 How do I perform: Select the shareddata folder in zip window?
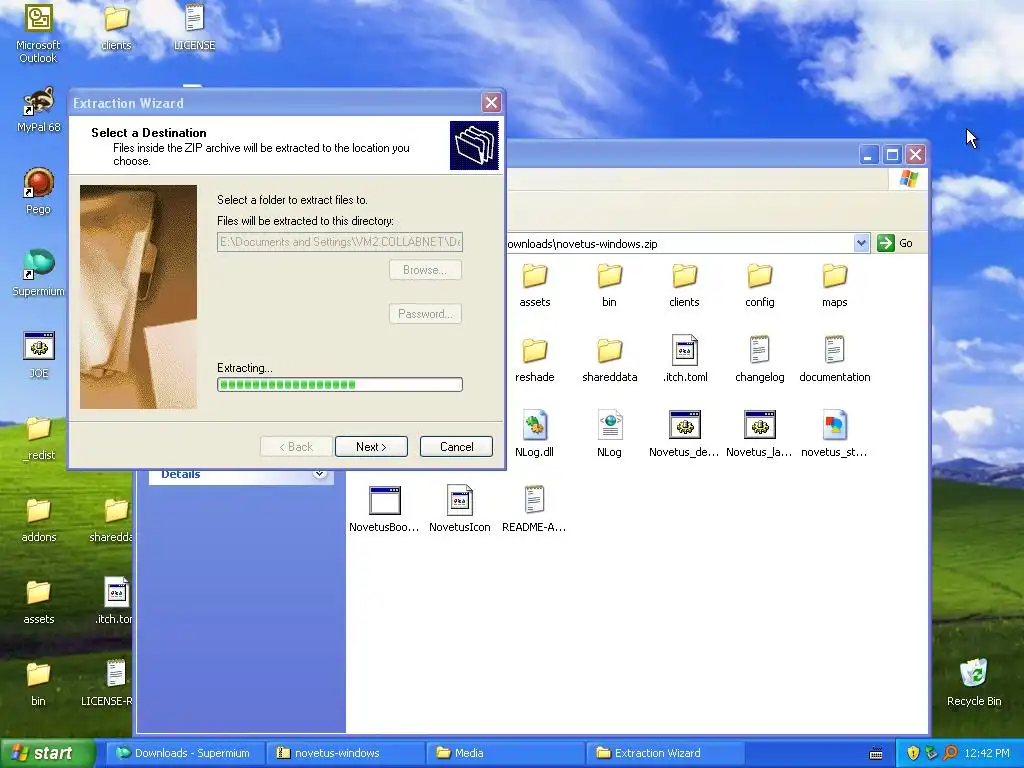point(609,360)
